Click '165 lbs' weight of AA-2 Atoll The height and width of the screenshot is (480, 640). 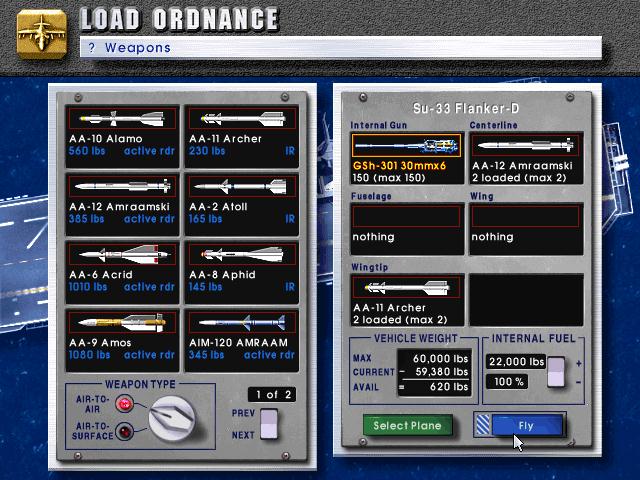click(x=205, y=219)
